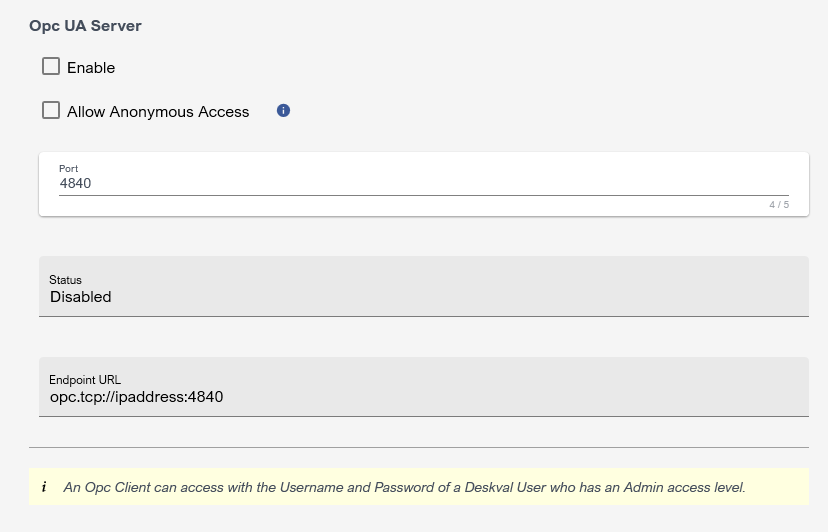This screenshot has height=532, width=828.
Task: Click the 4 / 5 character counter
Action: click(x=779, y=205)
